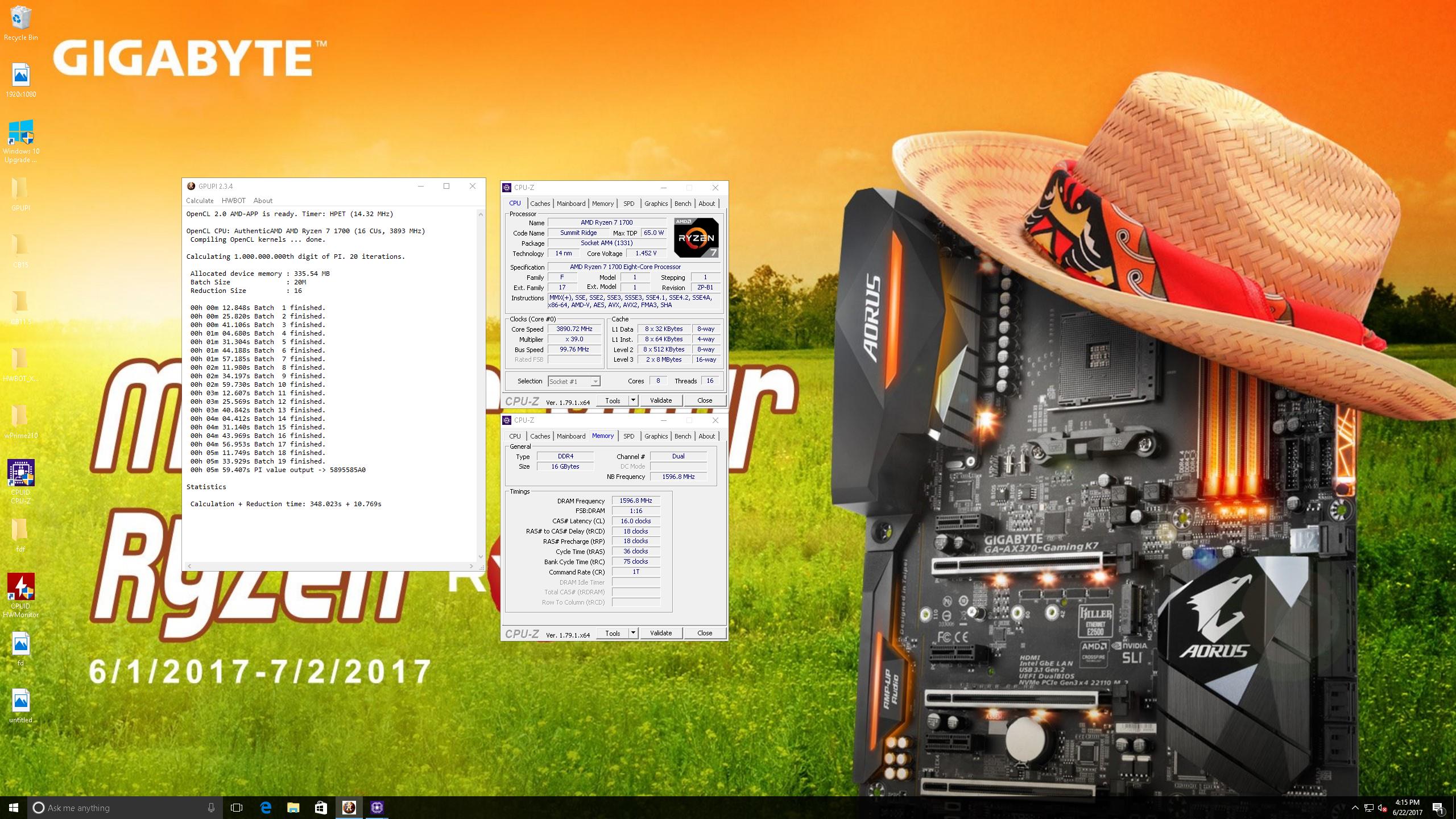The height and width of the screenshot is (819, 1456).
Task: Open File Explorer from the taskbar
Action: 293,808
